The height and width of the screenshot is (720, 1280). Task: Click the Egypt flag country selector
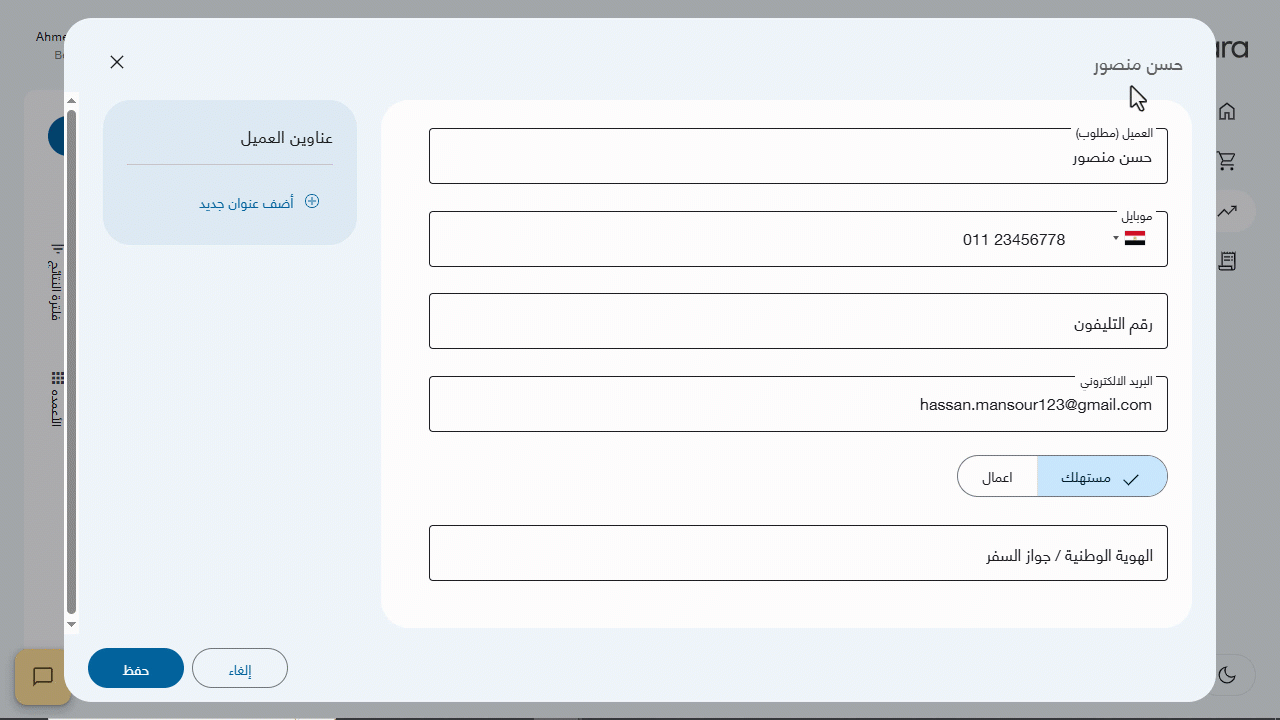[1135, 238]
